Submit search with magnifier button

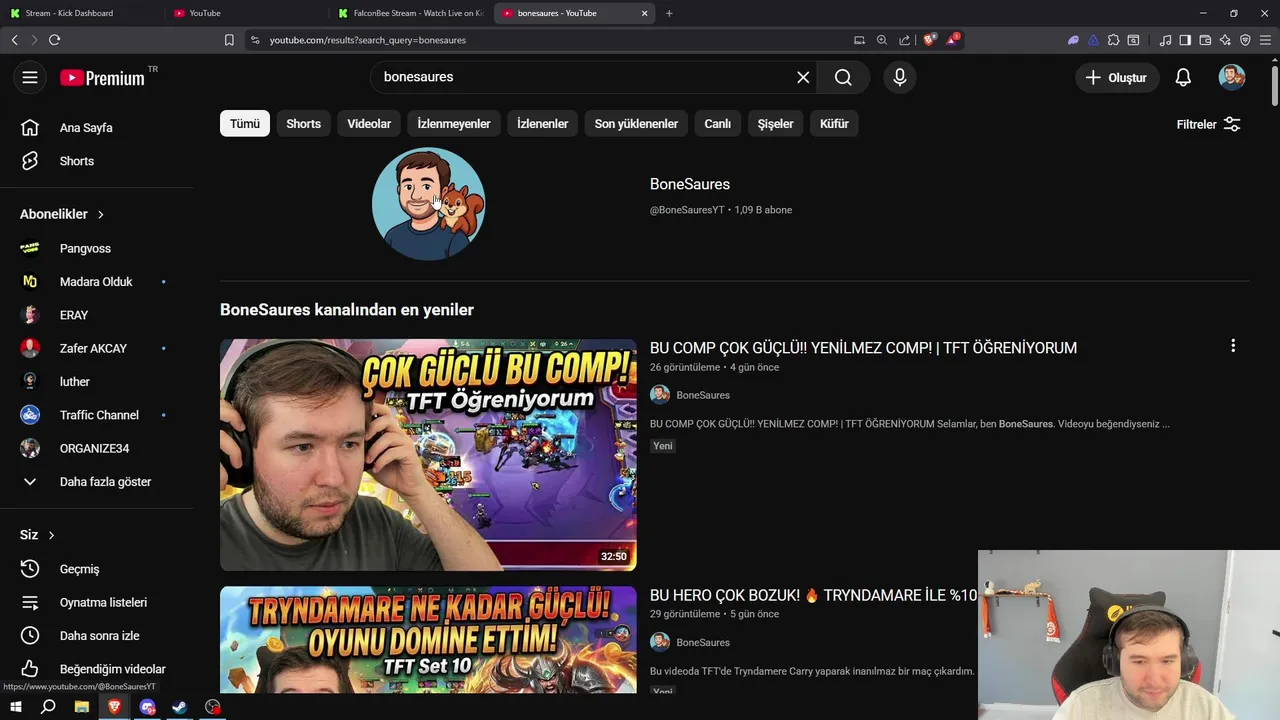[843, 77]
